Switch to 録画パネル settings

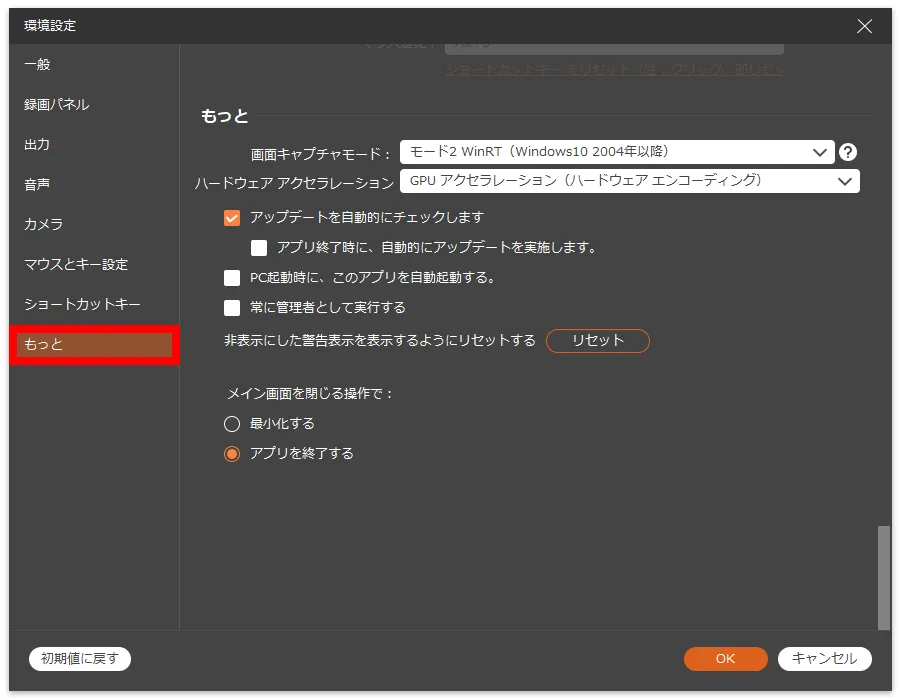click(x=56, y=104)
